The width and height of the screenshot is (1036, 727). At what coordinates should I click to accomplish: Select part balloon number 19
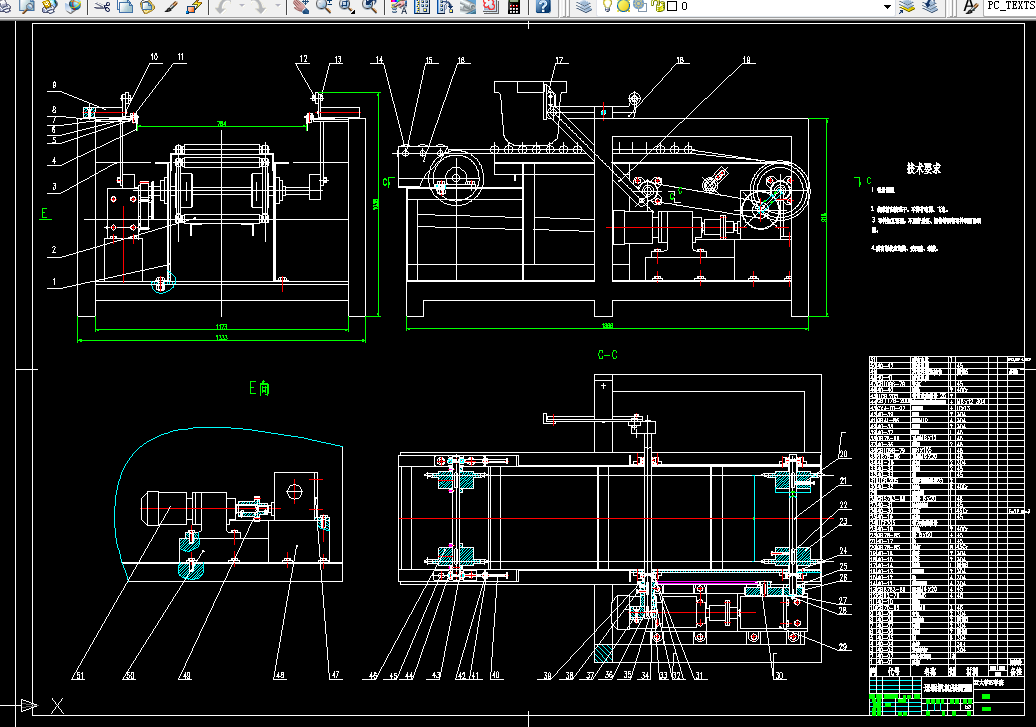point(747,60)
